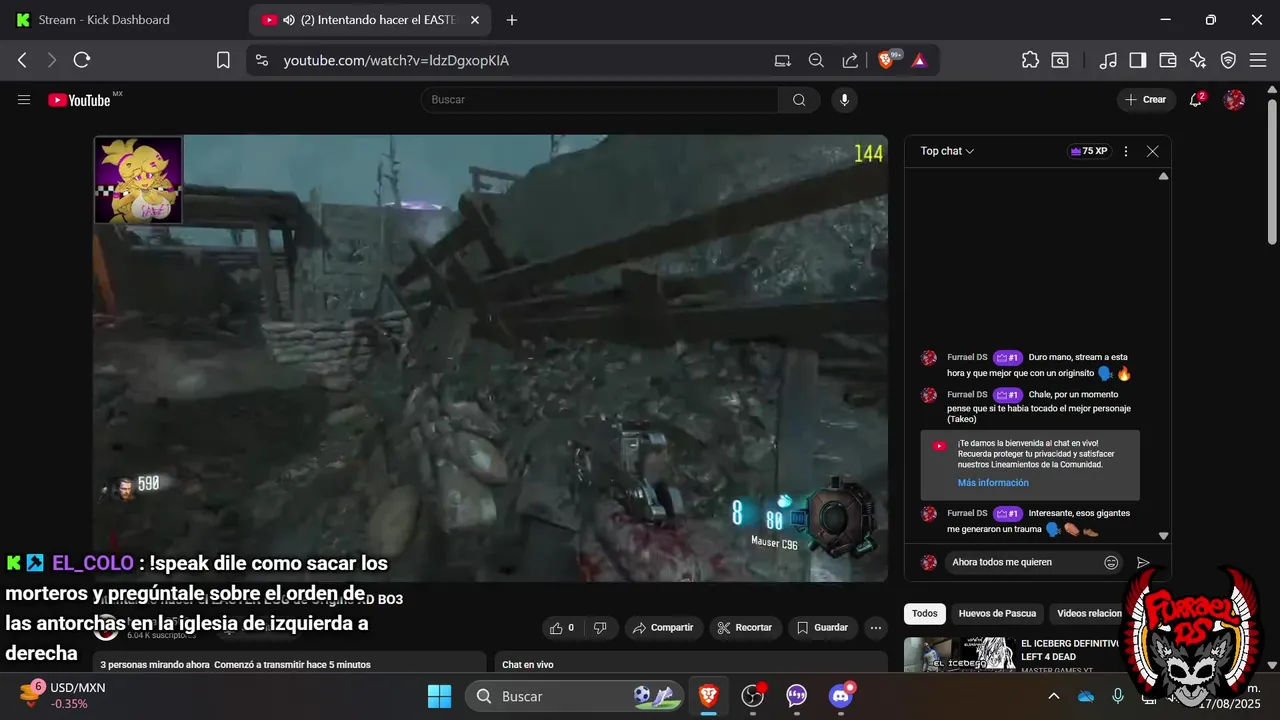The width and height of the screenshot is (1280, 720).
Task: Click the chat scroll-up arrow
Action: tap(1163, 176)
